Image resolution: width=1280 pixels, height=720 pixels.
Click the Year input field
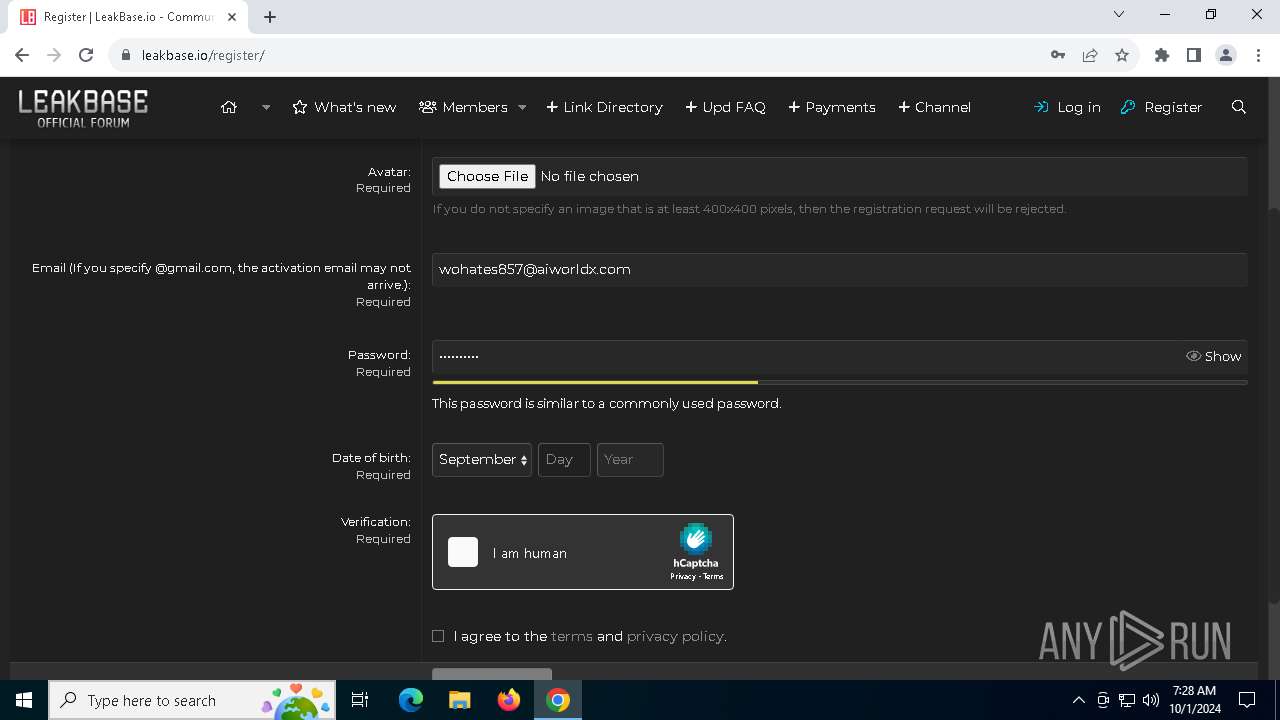[x=630, y=460]
